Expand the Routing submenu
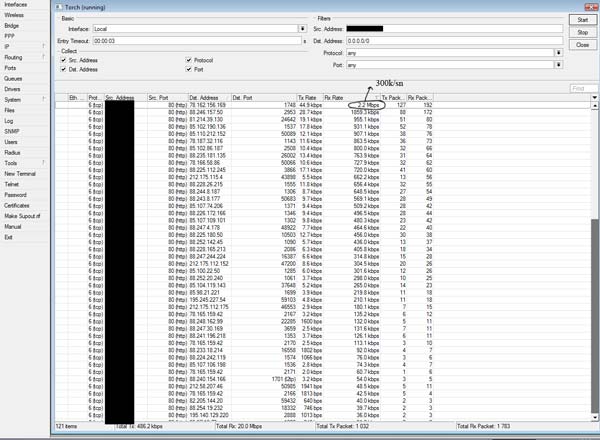The width and height of the screenshot is (600, 440). click(25, 57)
